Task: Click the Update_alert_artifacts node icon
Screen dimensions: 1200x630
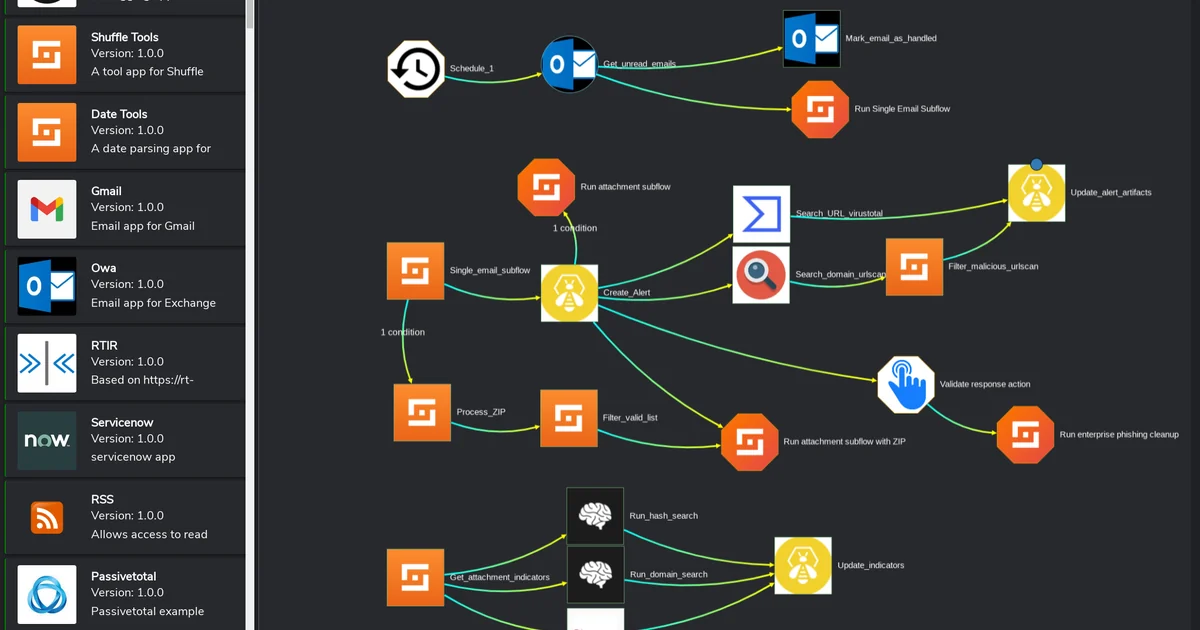Action: coord(1036,193)
